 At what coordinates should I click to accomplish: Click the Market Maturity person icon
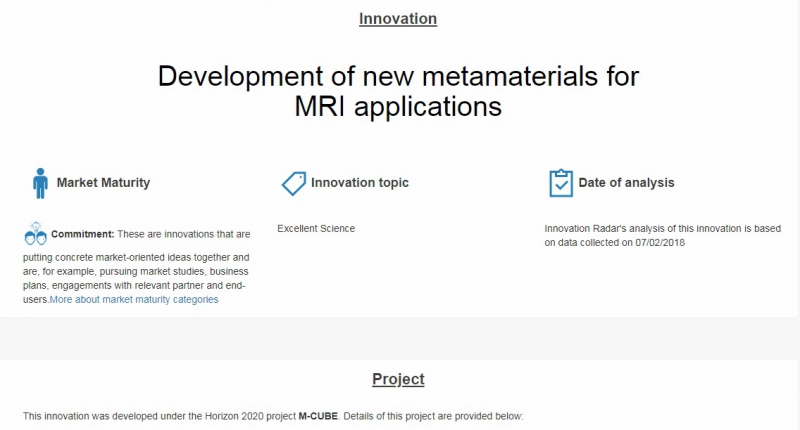coord(40,183)
